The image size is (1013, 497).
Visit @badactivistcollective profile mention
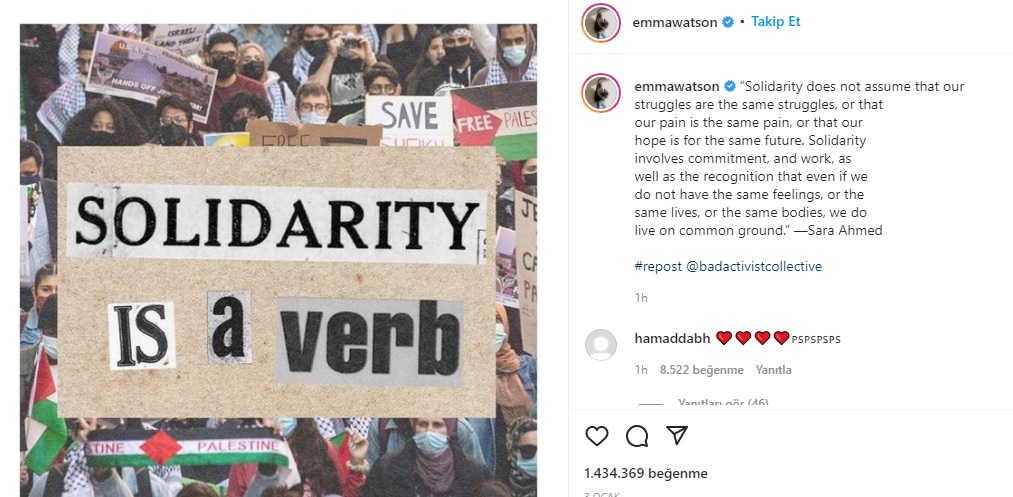tap(754, 266)
